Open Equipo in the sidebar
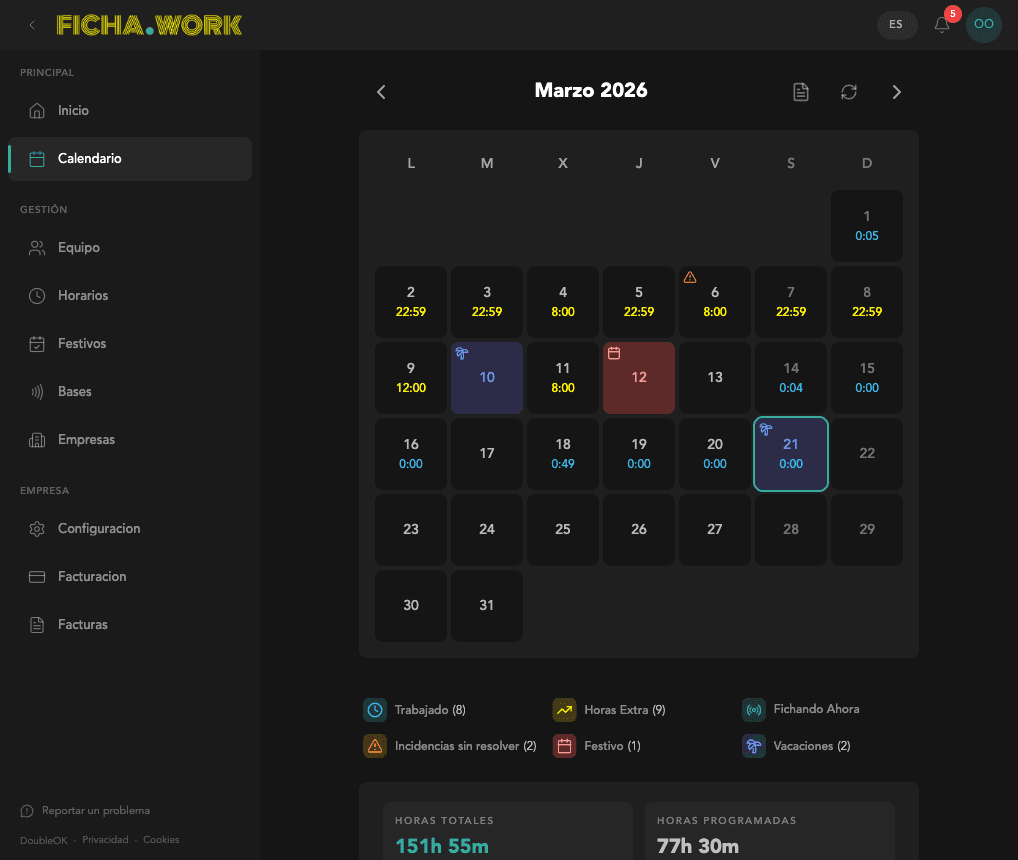The image size is (1018, 860). (x=78, y=248)
